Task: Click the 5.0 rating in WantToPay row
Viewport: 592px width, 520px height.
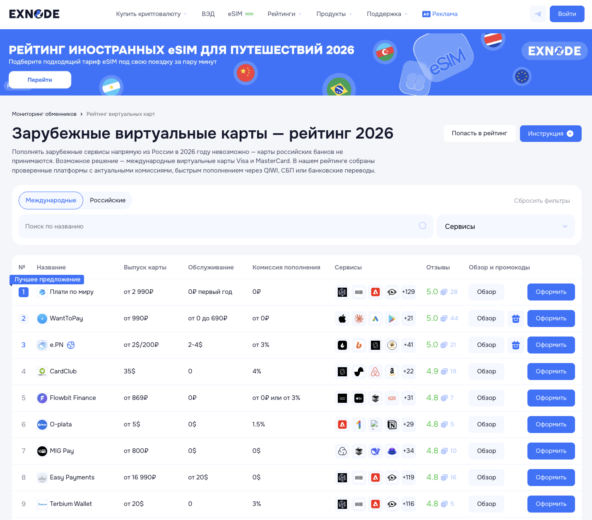Action: [432, 318]
